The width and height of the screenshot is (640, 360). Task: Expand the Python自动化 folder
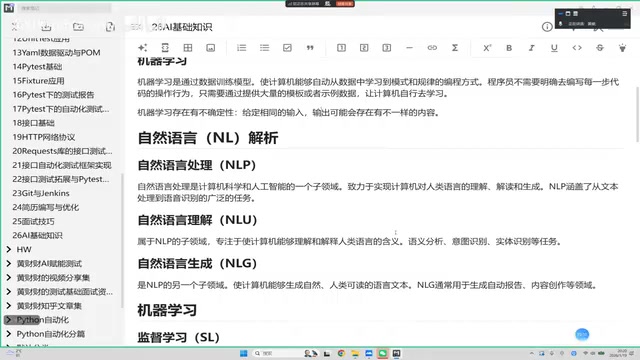pyautogui.click(x=9, y=320)
